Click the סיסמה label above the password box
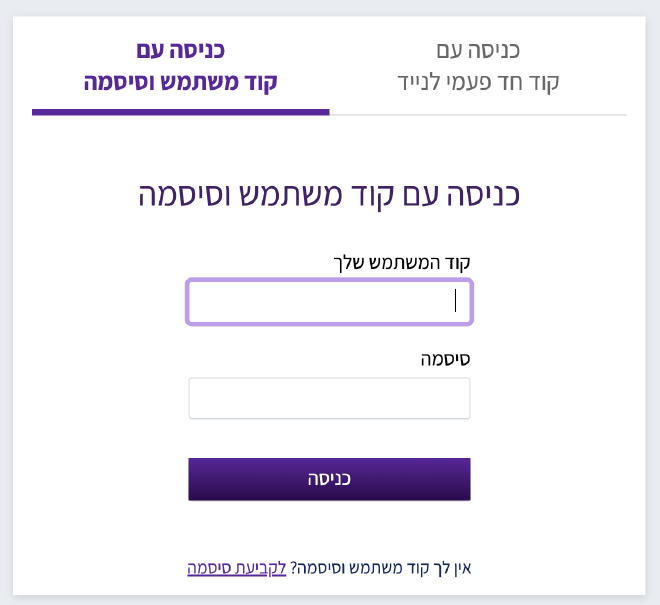The width and height of the screenshot is (660, 605). (445, 359)
